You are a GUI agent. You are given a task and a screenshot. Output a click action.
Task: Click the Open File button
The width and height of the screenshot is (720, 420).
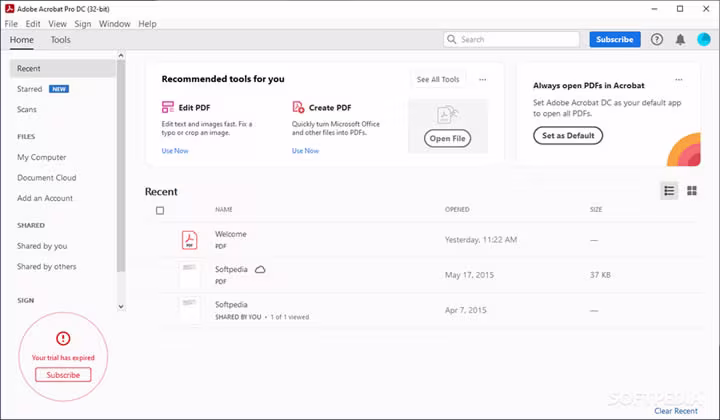pos(447,138)
